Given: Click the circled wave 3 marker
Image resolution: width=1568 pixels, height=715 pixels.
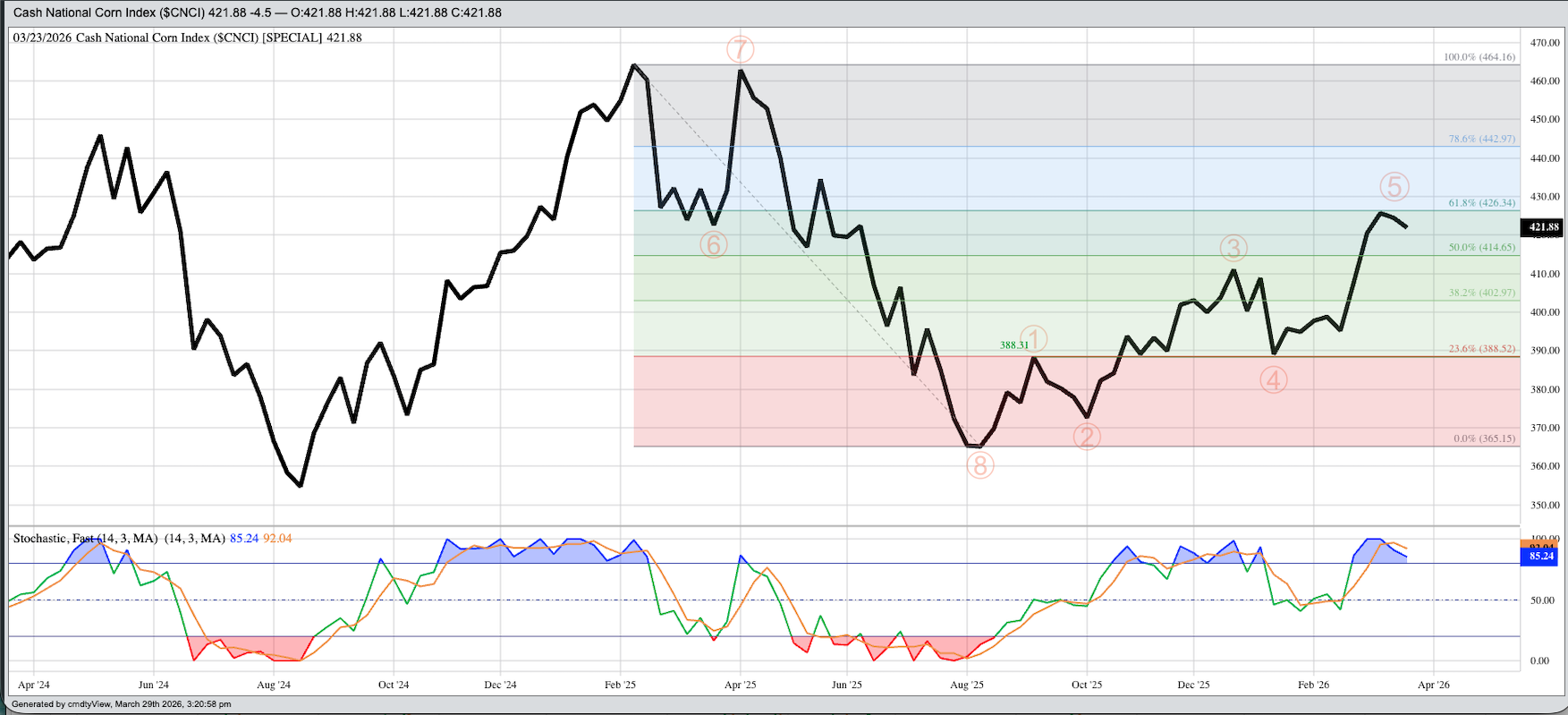Looking at the screenshot, I should point(1233,248).
